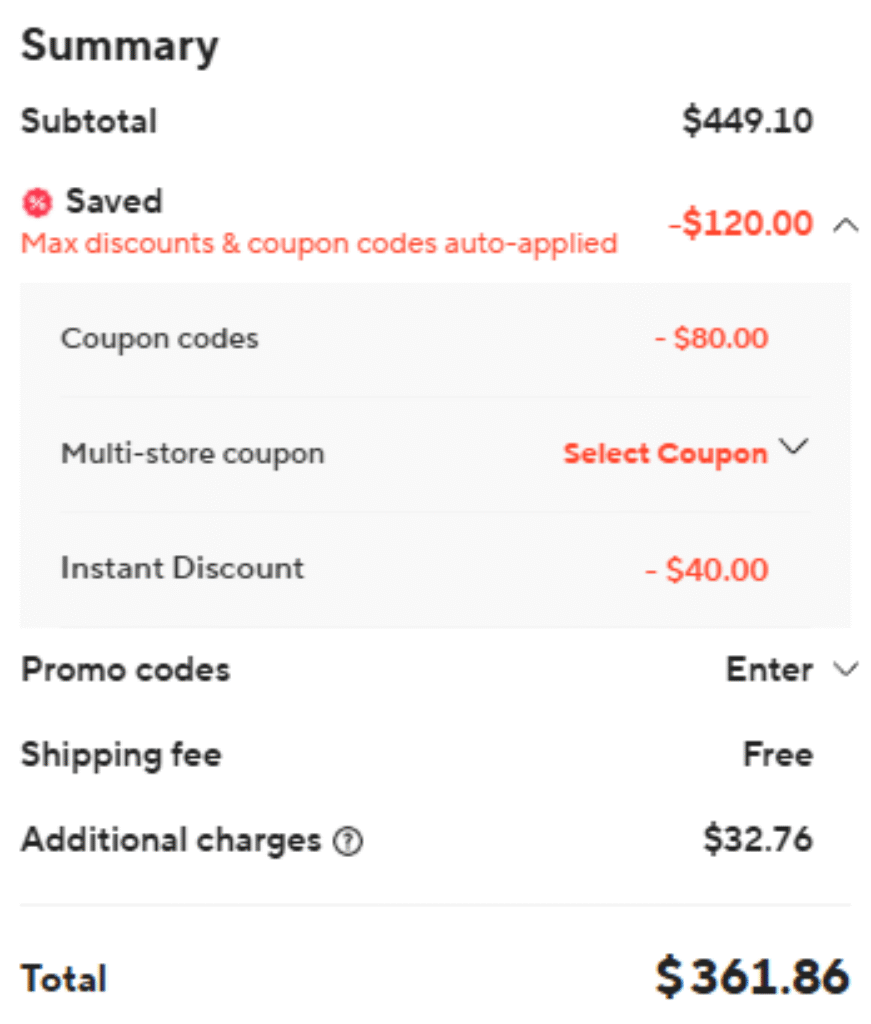
Task: Click the Max discounts auto-applied notice text
Action: click(319, 243)
